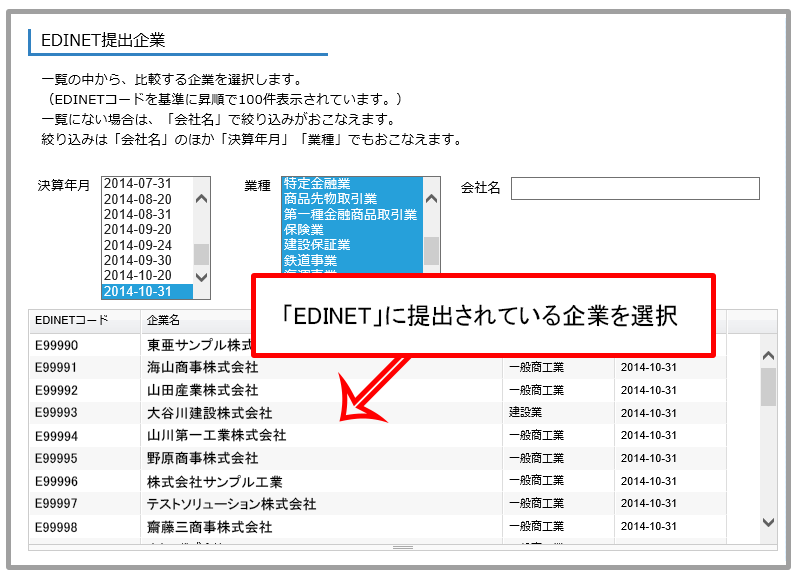Image resolution: width=800 pixels, height=579 pixels.
Task: Sort by the 企業名 column header
Action: click(163, 320)
